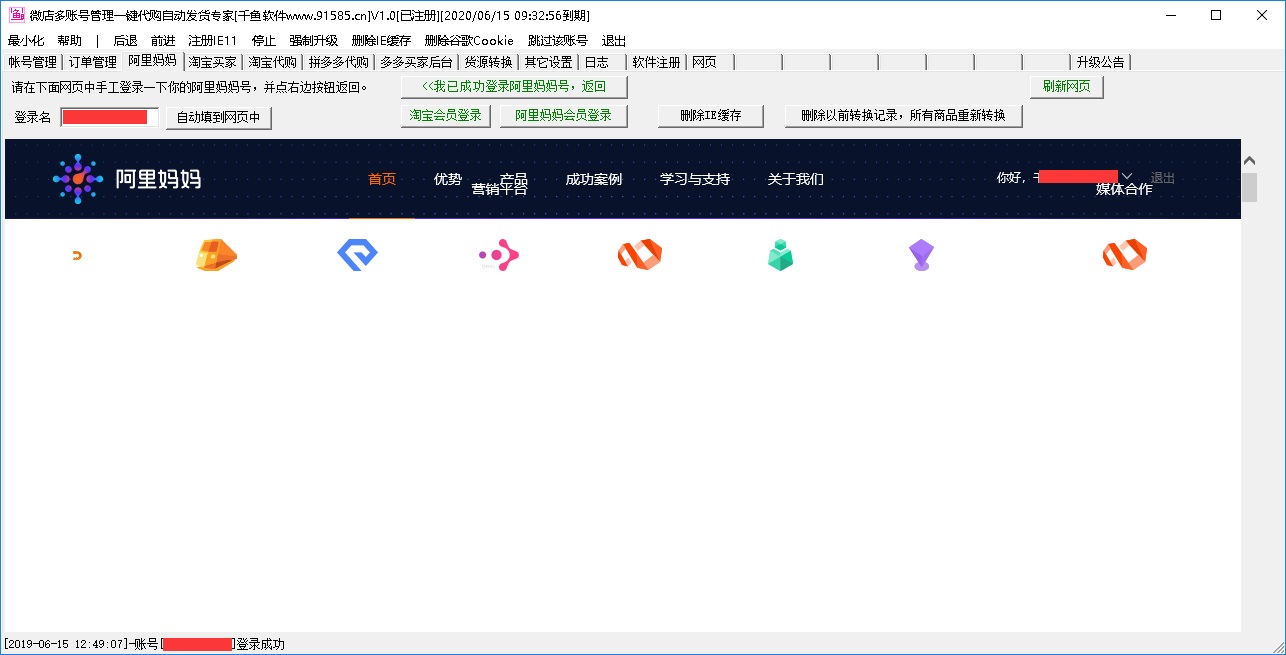Click the 阿里妈妈会员登录 button
Viewport: 1286px width, 655px height.
point(564,116)
